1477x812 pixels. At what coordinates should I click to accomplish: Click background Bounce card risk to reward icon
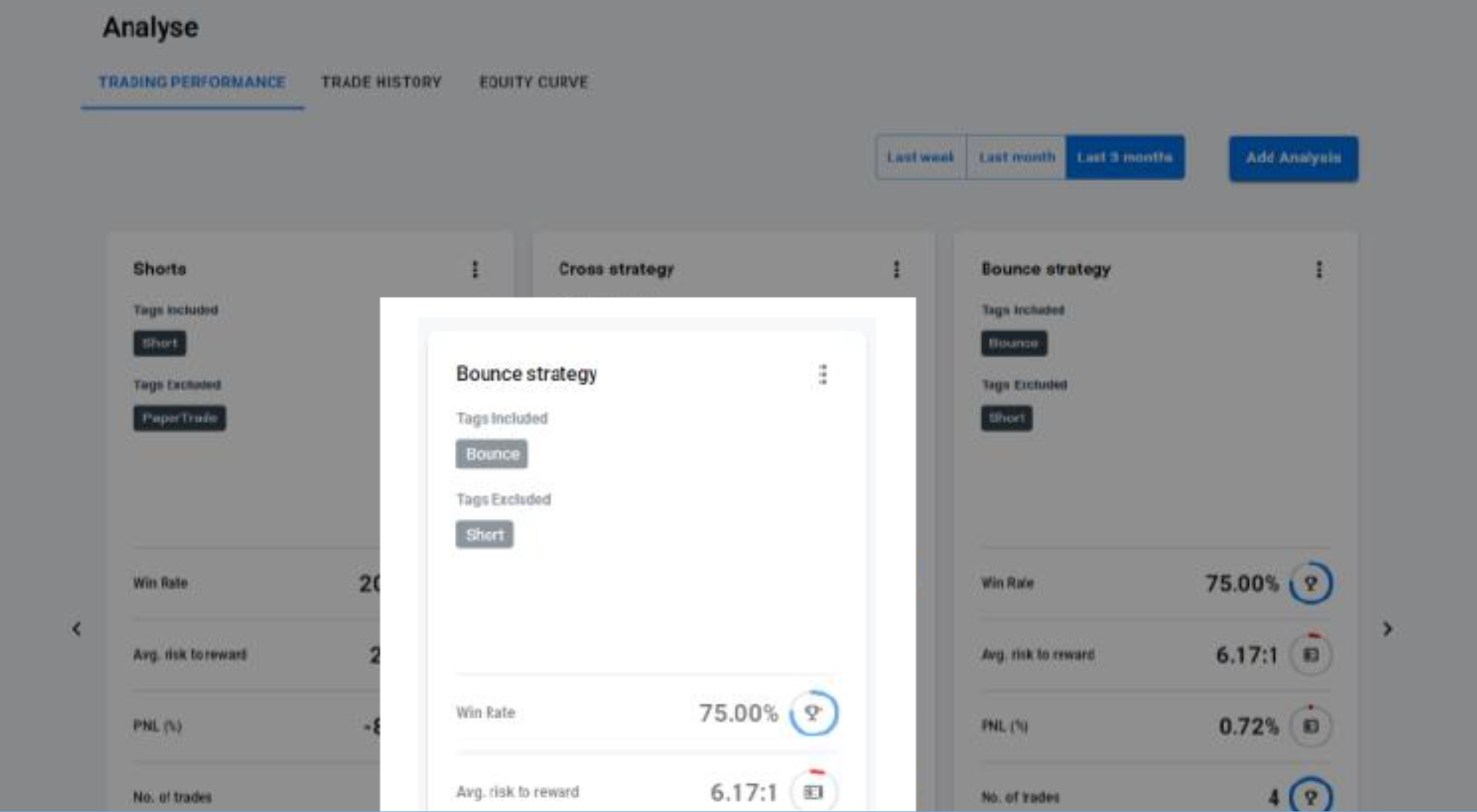coord(1311,655)
